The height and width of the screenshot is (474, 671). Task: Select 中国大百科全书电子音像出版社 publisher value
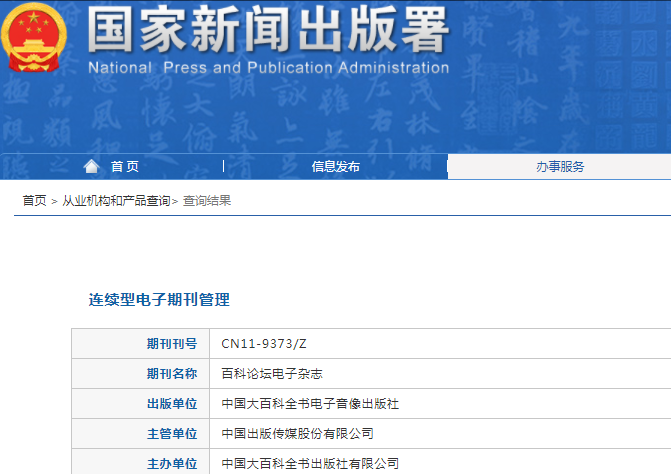310,404
